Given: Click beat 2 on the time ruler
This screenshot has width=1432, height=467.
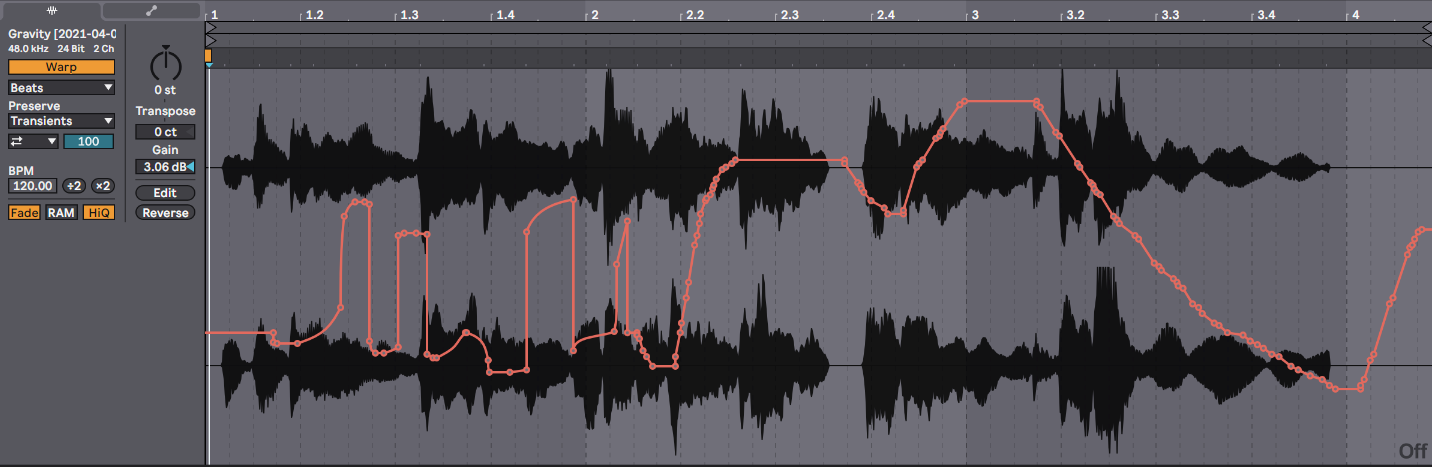Looking at the screenshot, I should 594,16.
